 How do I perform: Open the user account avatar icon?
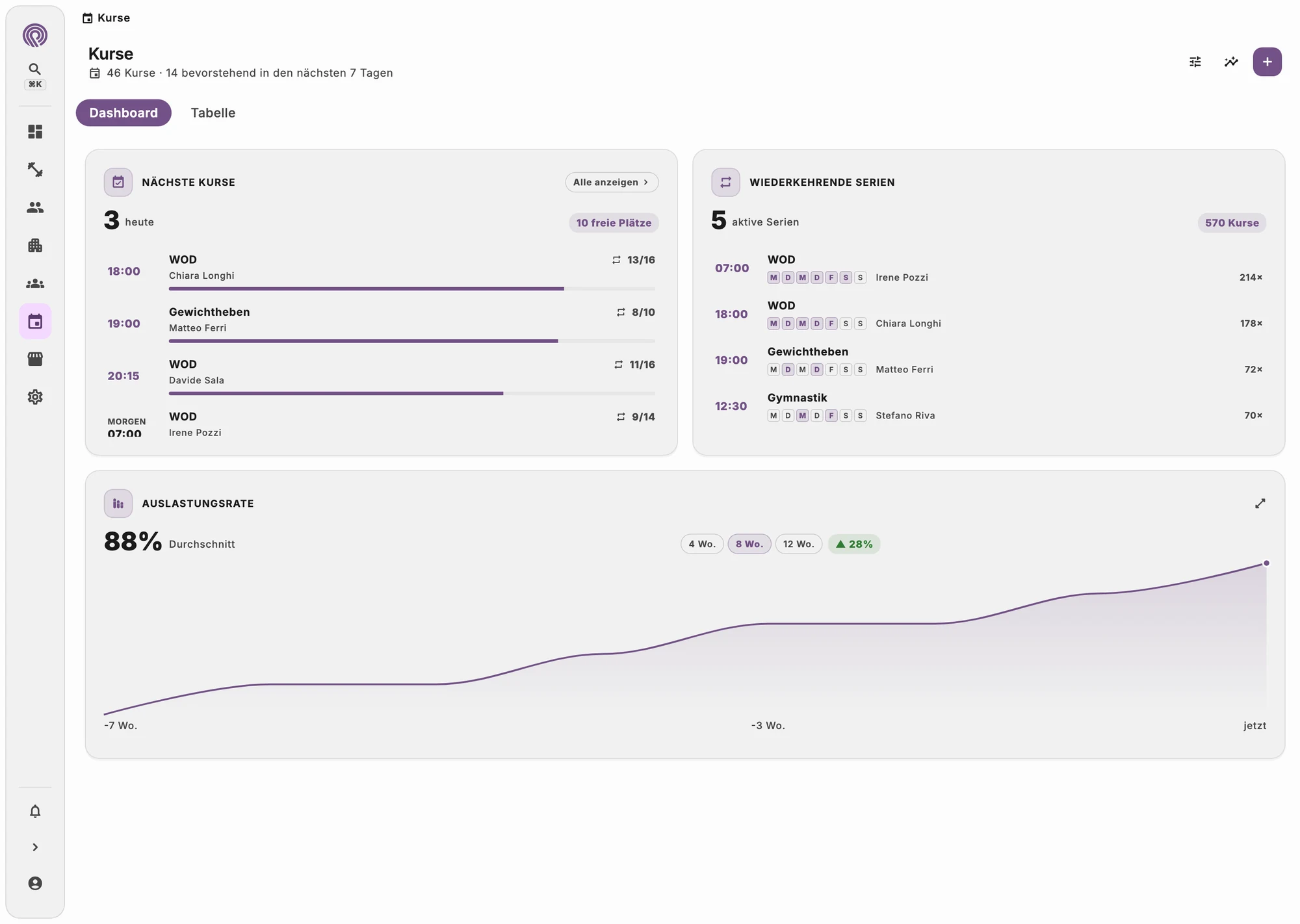35,883
